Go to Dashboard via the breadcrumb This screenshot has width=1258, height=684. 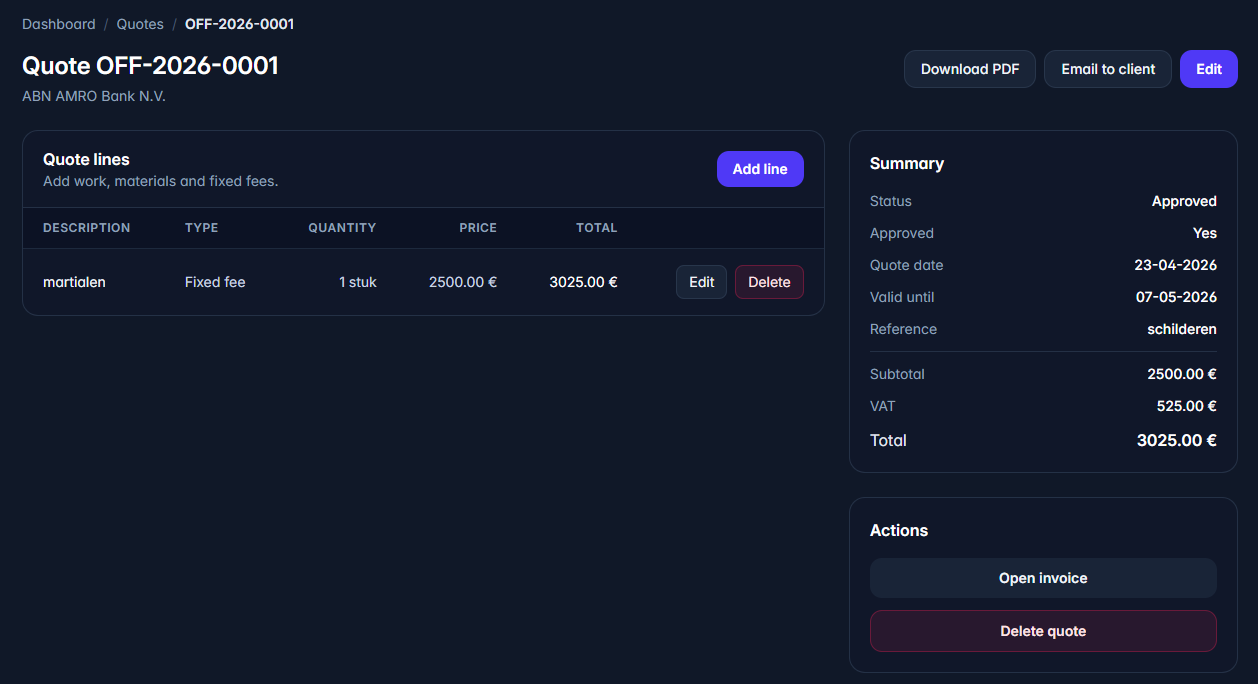59,24
